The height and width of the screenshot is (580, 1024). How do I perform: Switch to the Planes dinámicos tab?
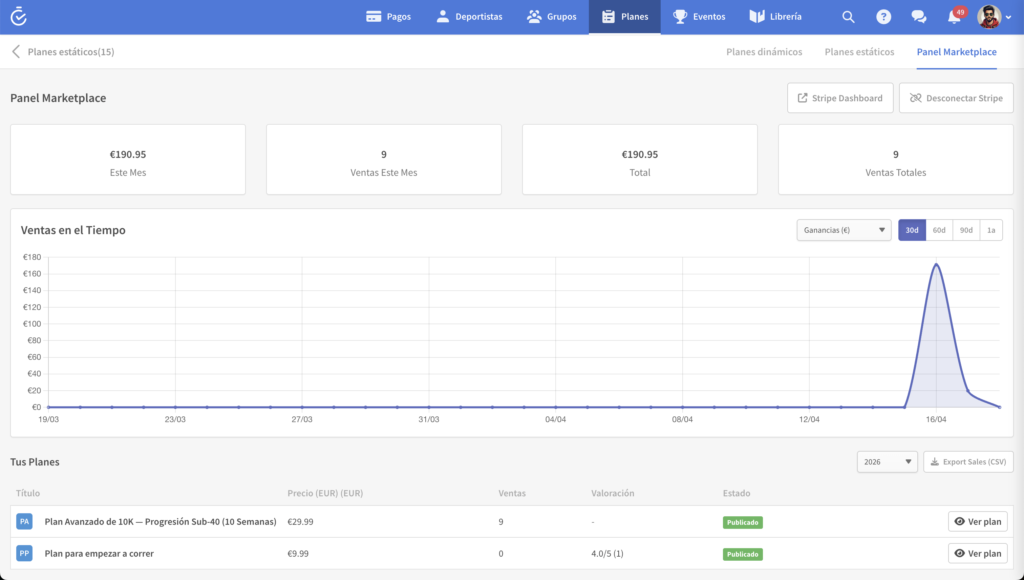pos(764,52)
